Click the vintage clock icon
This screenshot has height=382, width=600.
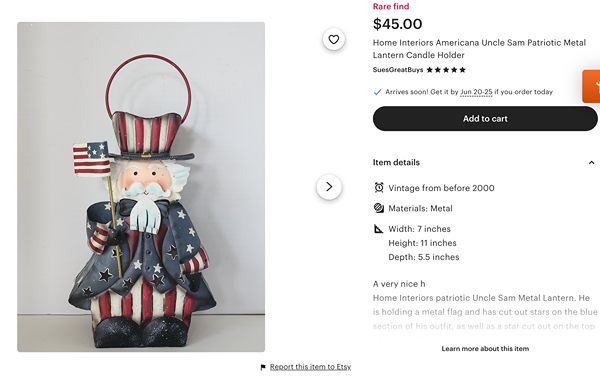pos(379,188)
